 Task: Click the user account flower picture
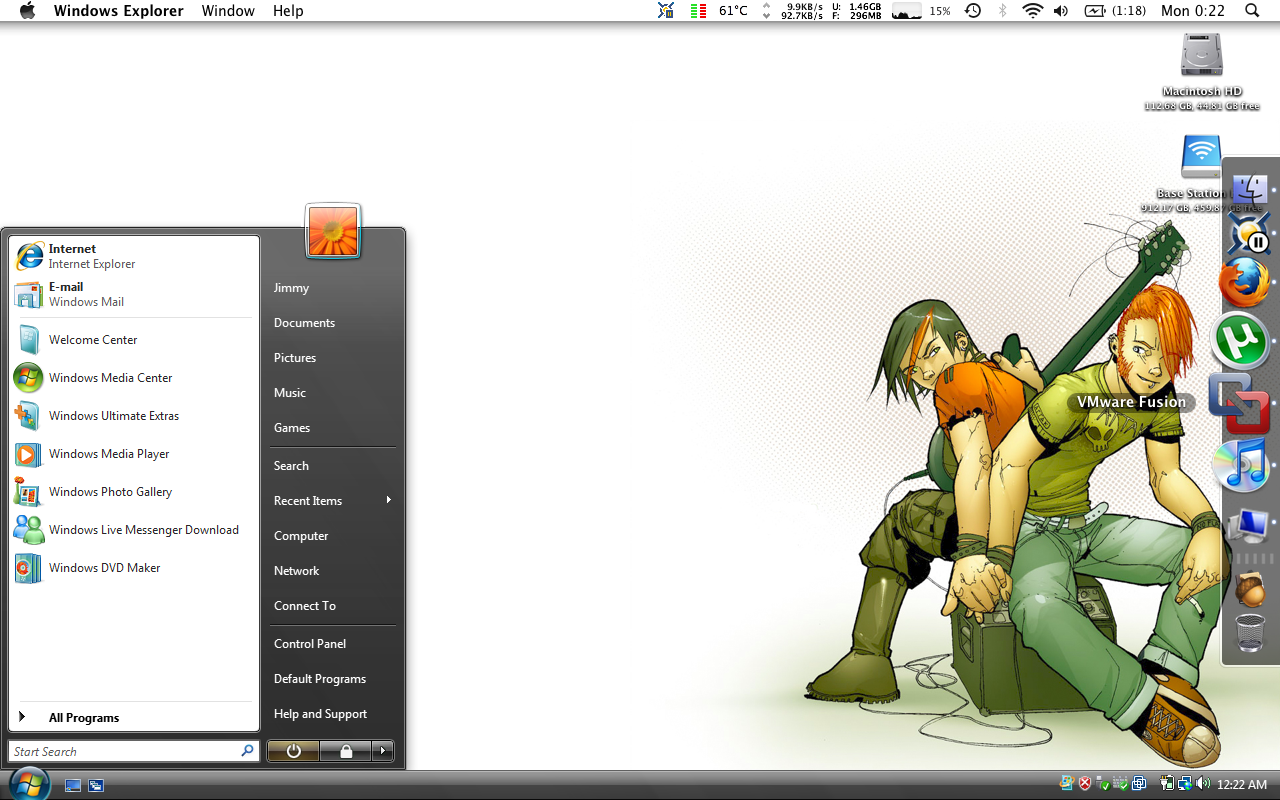333,230
